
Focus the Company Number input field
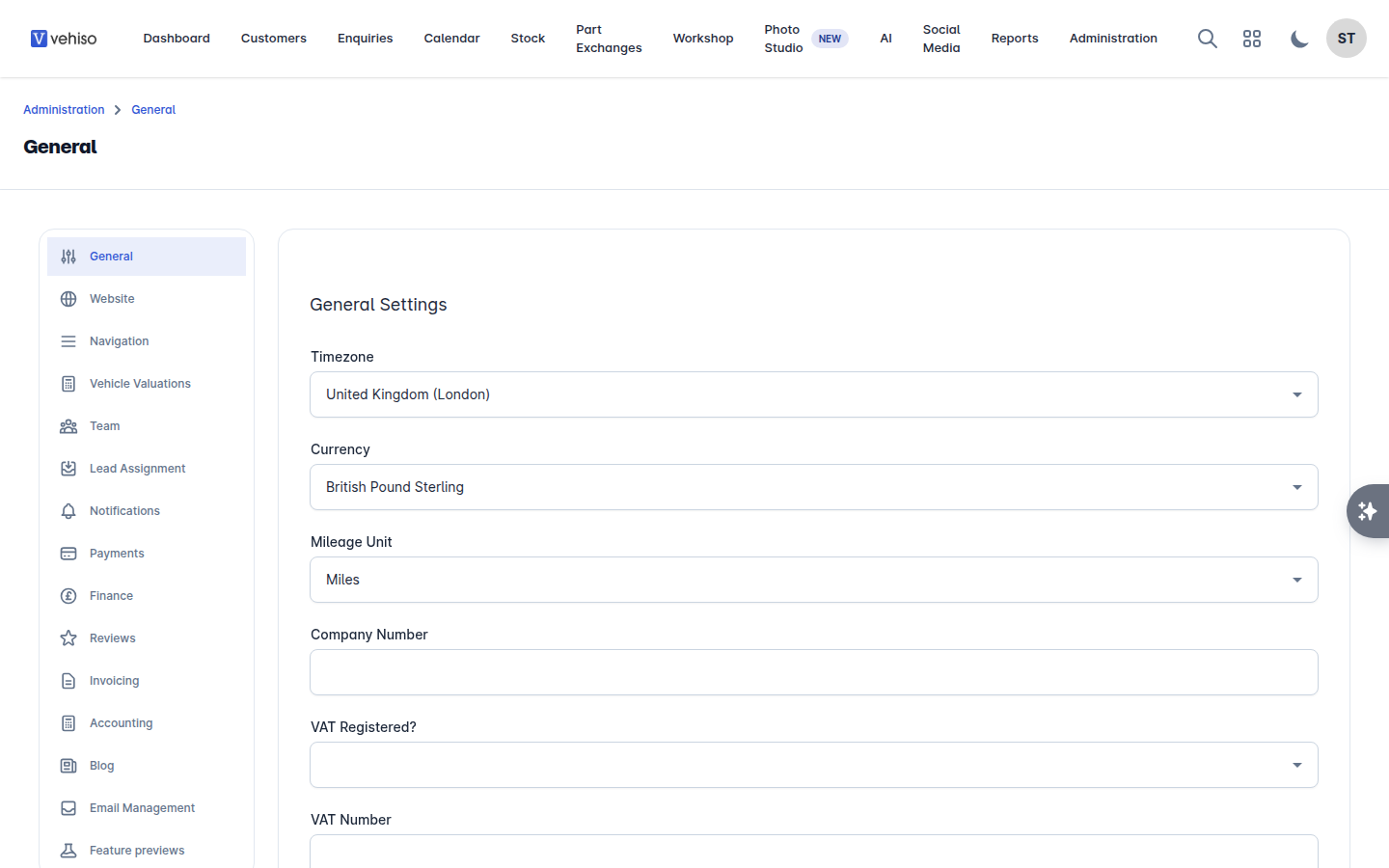pos(814,672)
